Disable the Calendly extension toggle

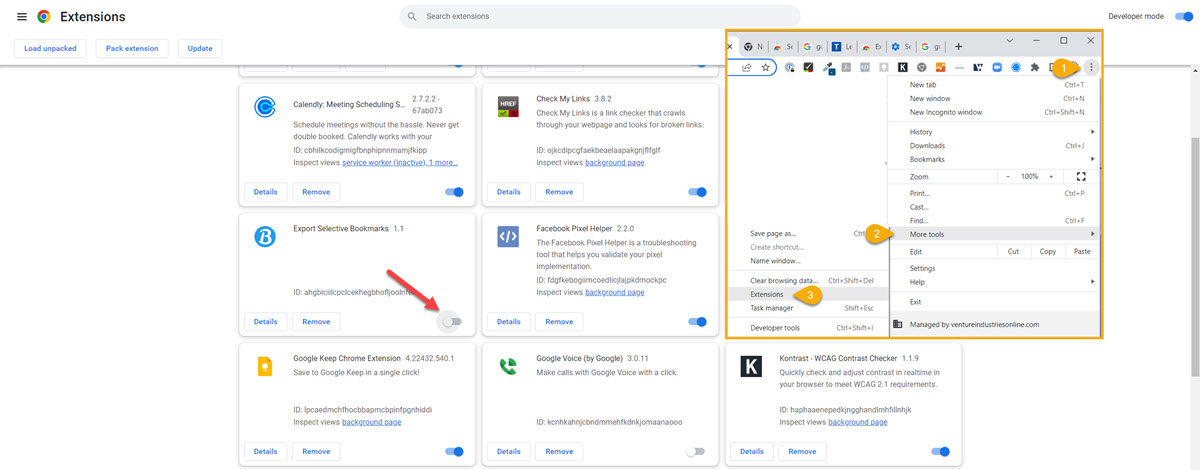pos(455,192)
